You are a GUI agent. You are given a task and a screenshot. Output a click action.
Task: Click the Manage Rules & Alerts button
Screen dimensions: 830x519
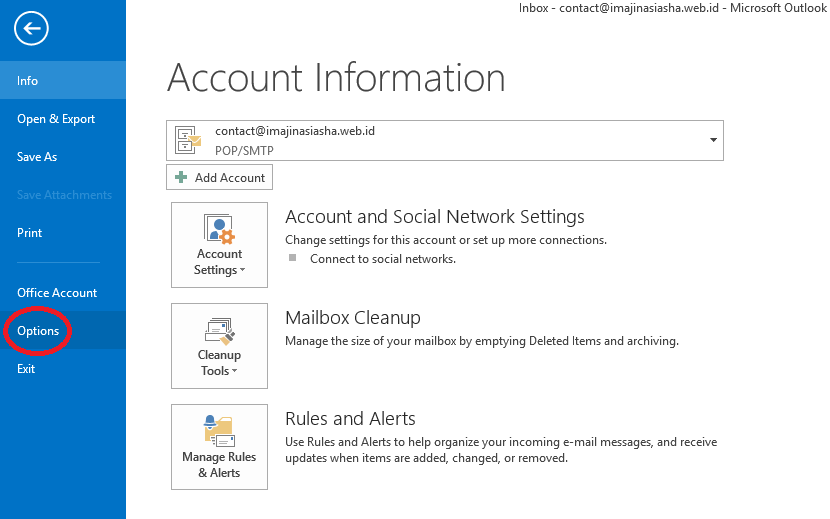tap(219, 447)
